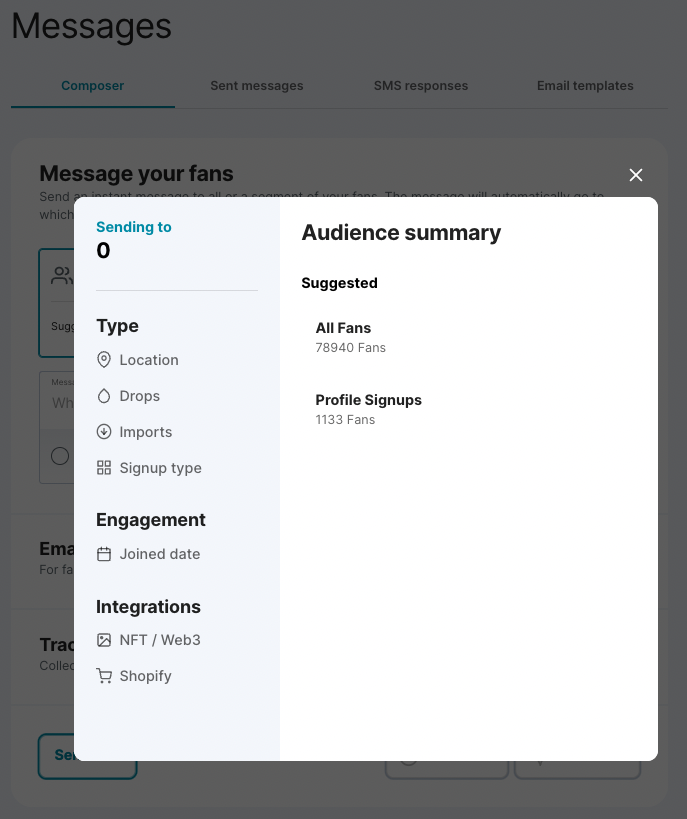Image resolution: width=687 pixels, height=819 pixels.
Task: Click the Shopify cart icon
Action: point(104,676)
